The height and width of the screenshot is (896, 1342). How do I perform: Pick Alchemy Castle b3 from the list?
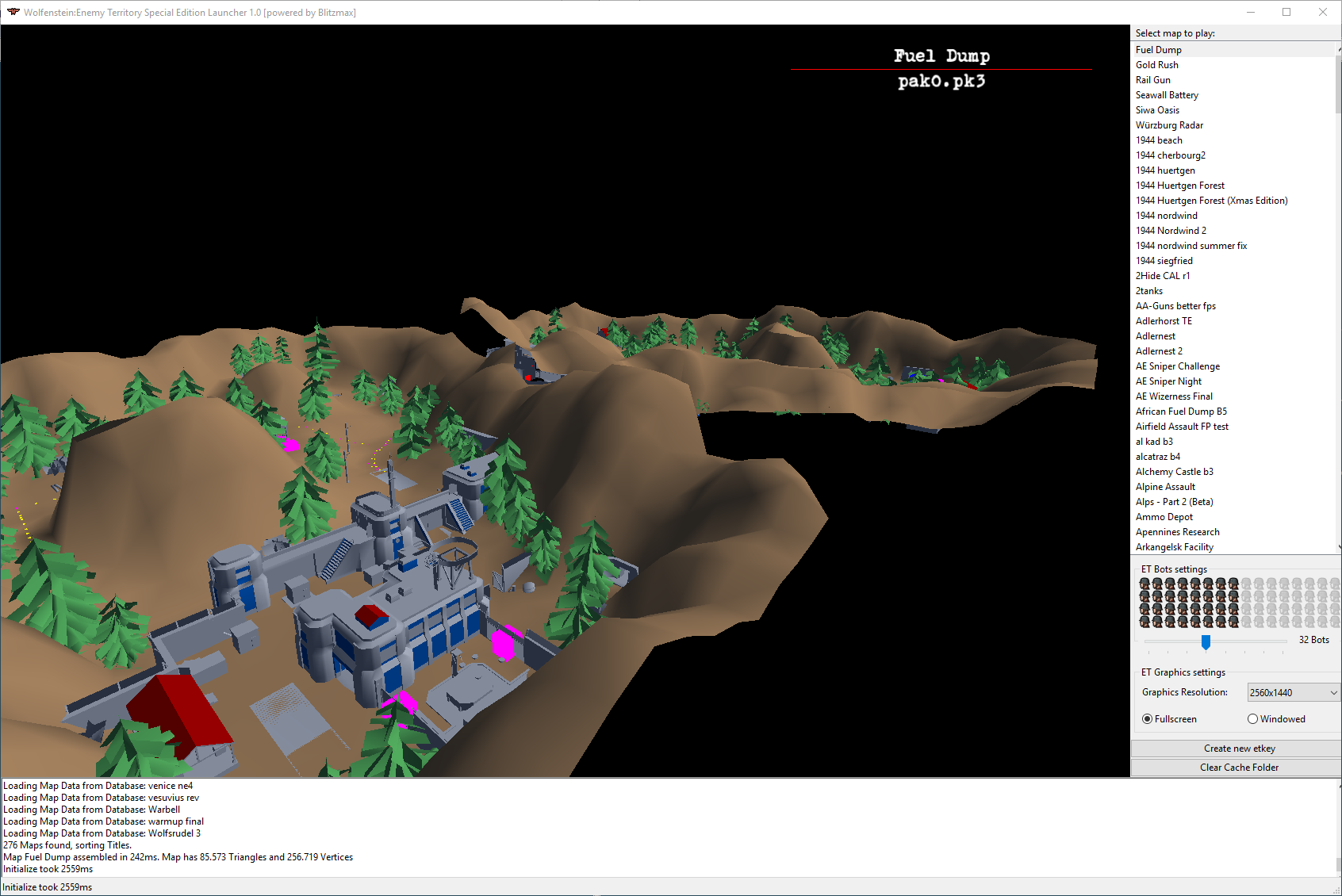coord(1174,472)
